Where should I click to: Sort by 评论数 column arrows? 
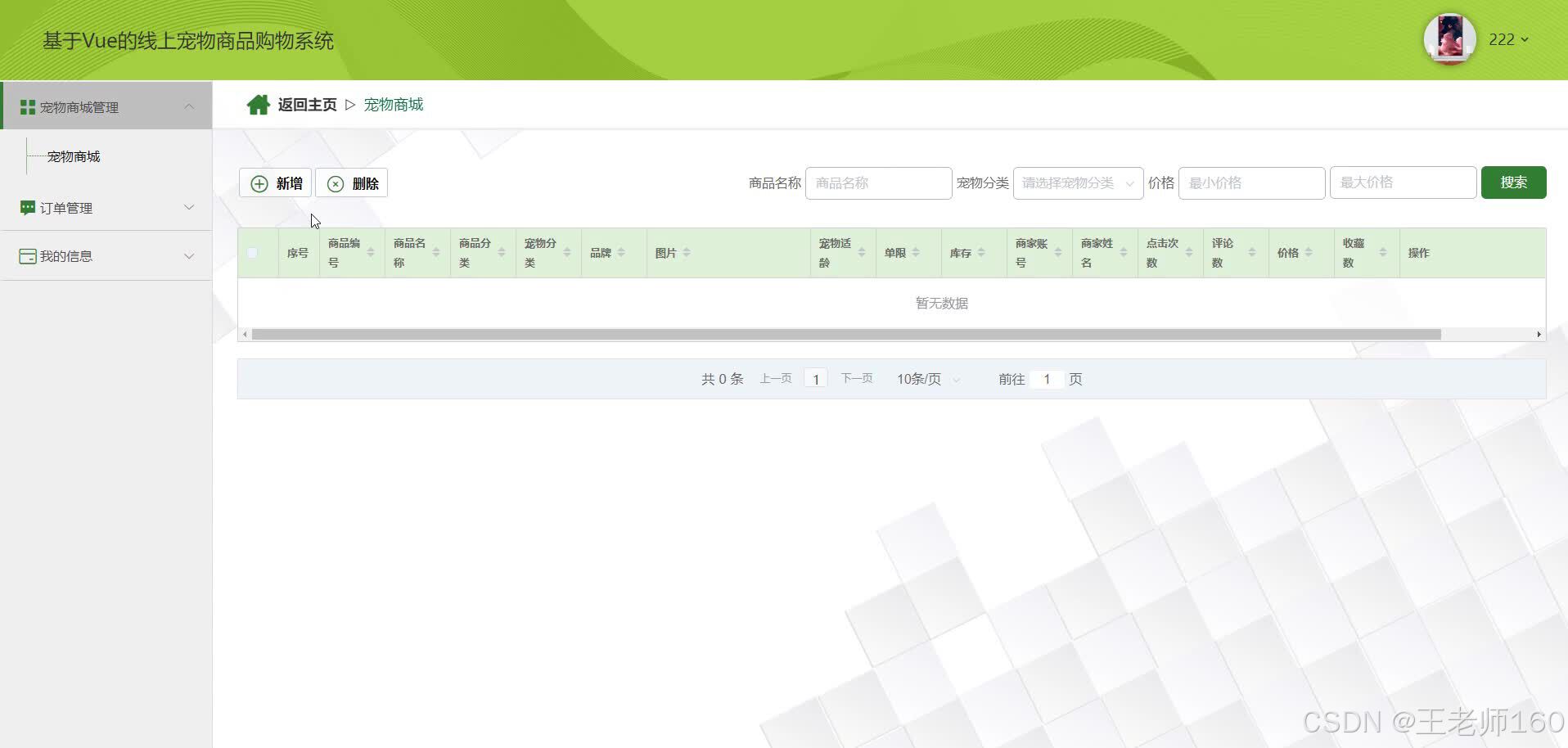pos(1252,253)
